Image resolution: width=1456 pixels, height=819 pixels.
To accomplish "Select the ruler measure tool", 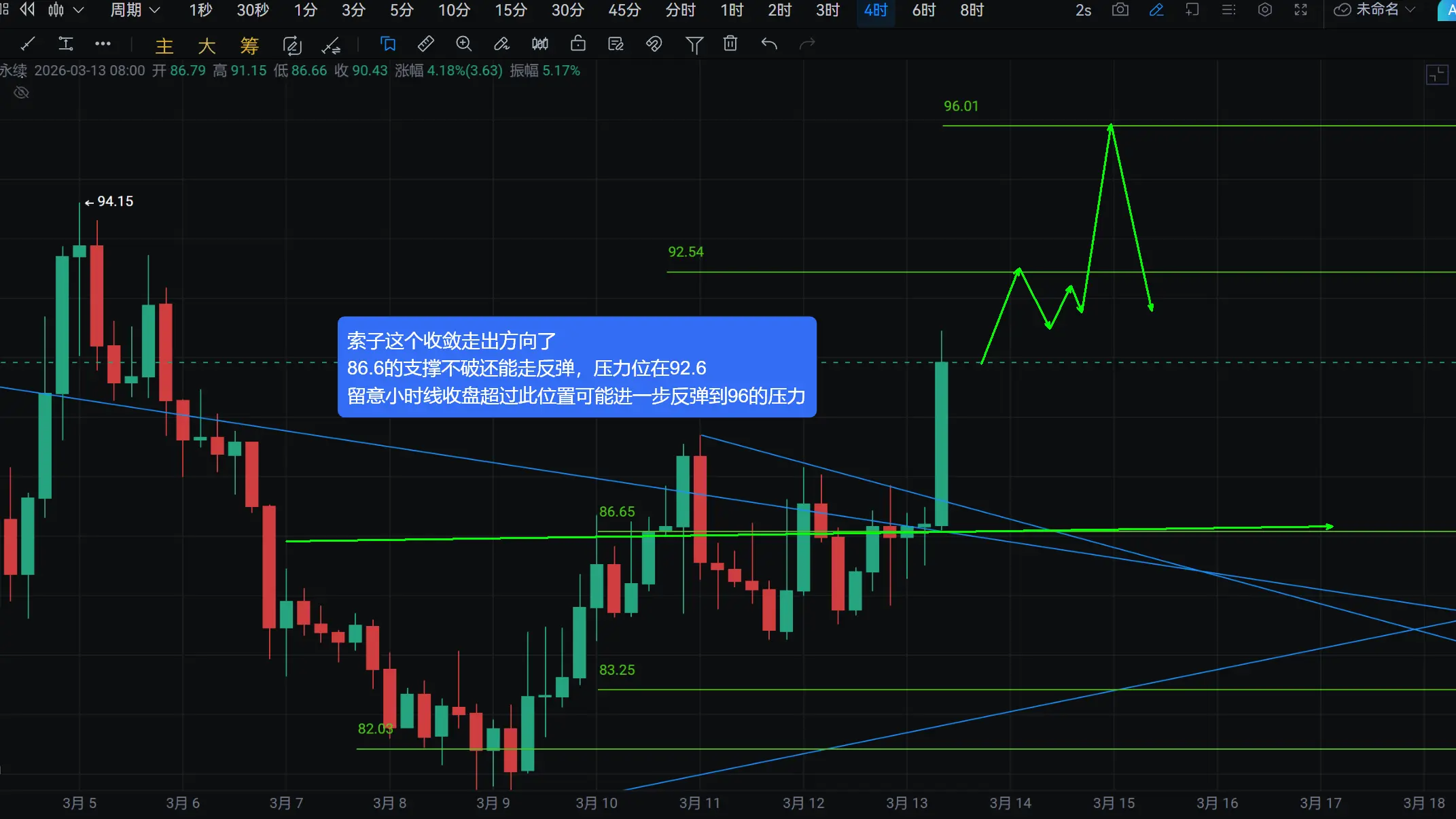I will pos(425,44).
